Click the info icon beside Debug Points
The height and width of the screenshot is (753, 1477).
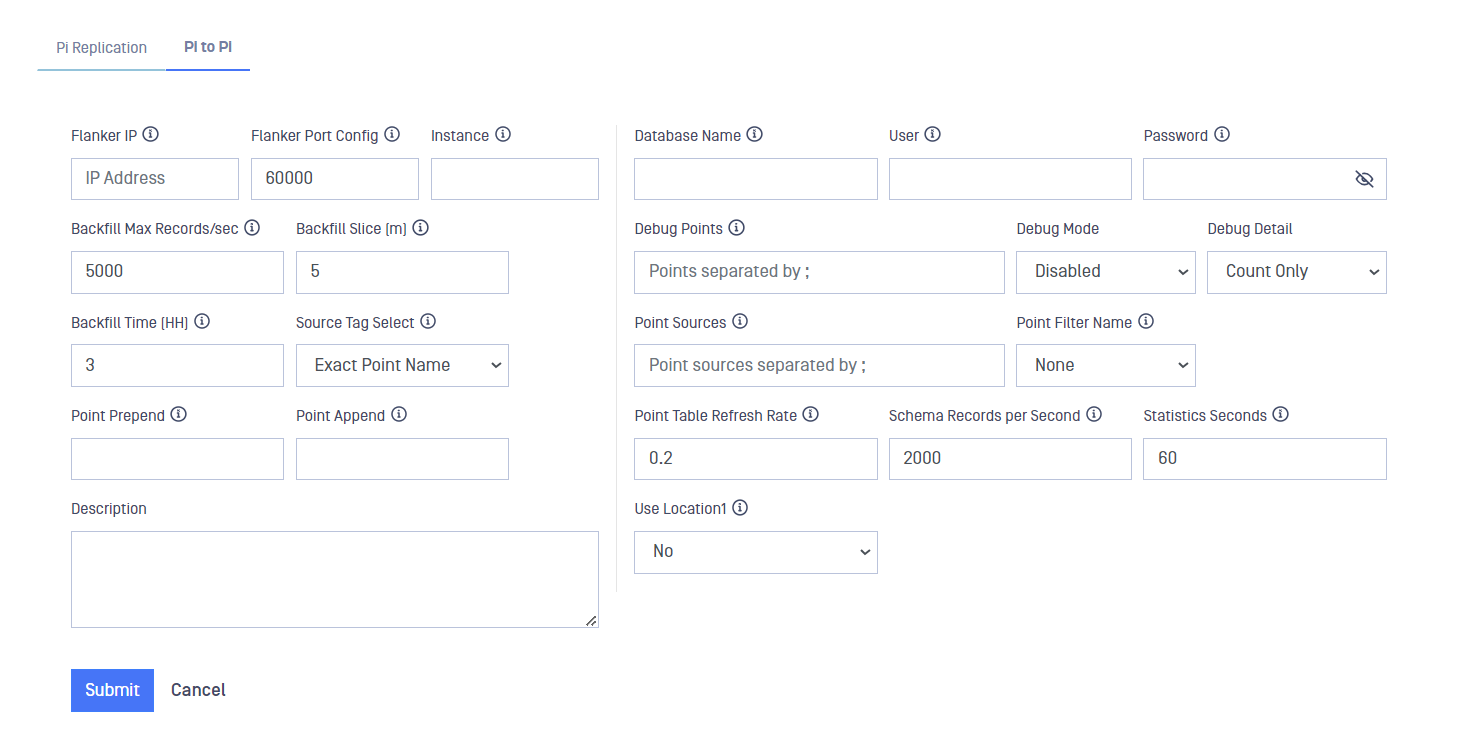point(737,228)
